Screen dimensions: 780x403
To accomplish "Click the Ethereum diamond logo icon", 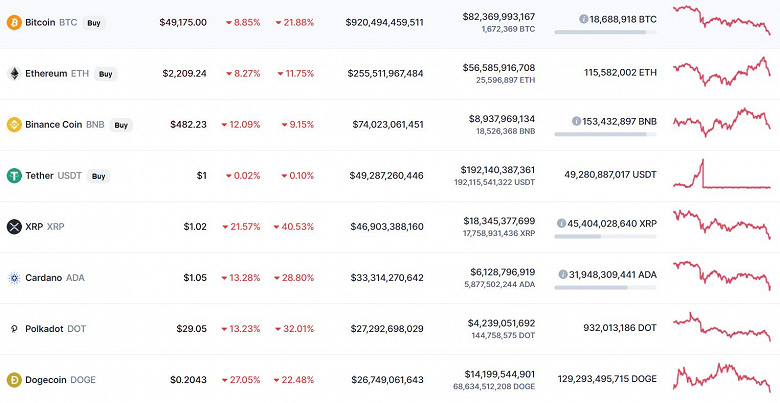I will click(14, 74).
